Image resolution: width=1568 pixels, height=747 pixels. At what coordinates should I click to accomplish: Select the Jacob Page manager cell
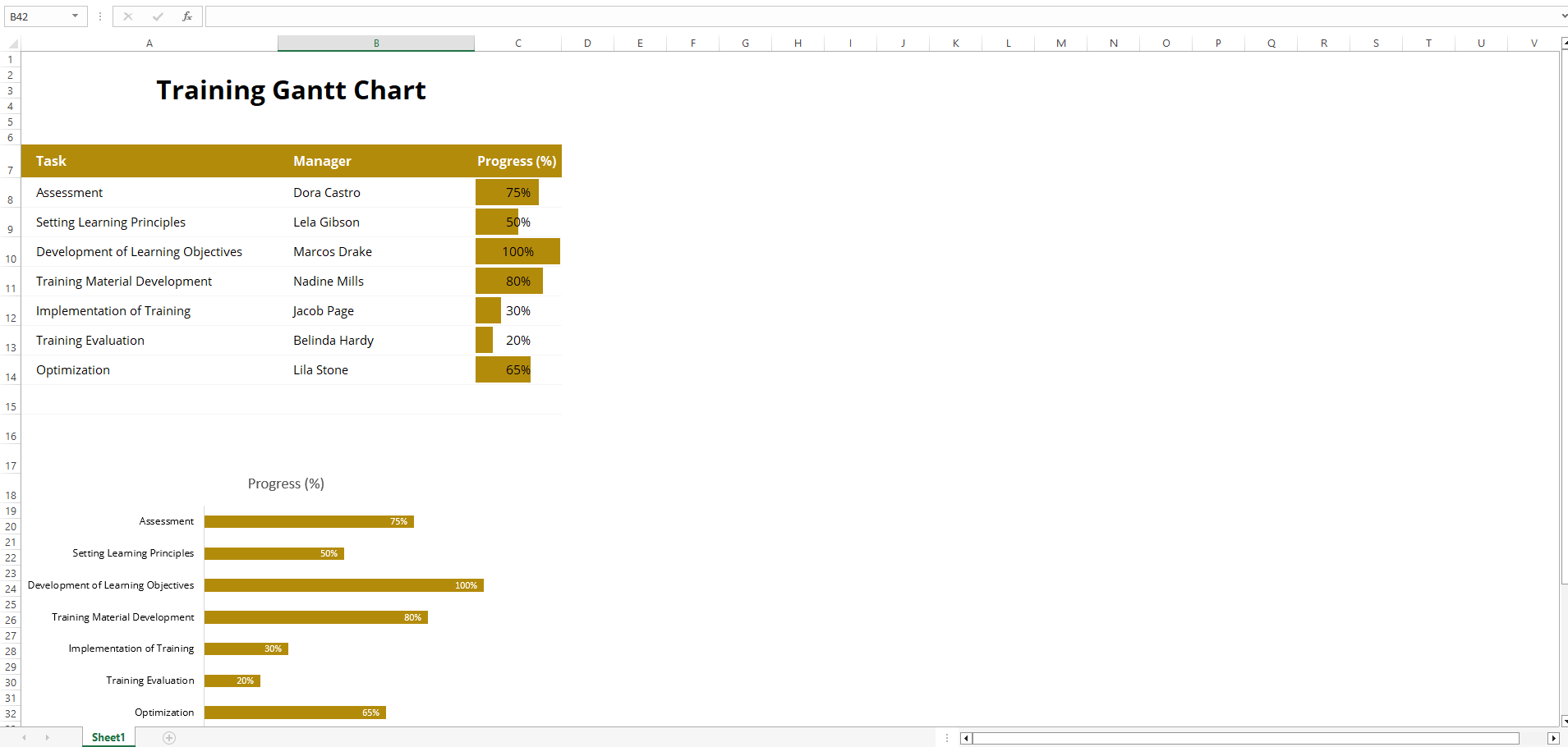[x=376, y=311]
